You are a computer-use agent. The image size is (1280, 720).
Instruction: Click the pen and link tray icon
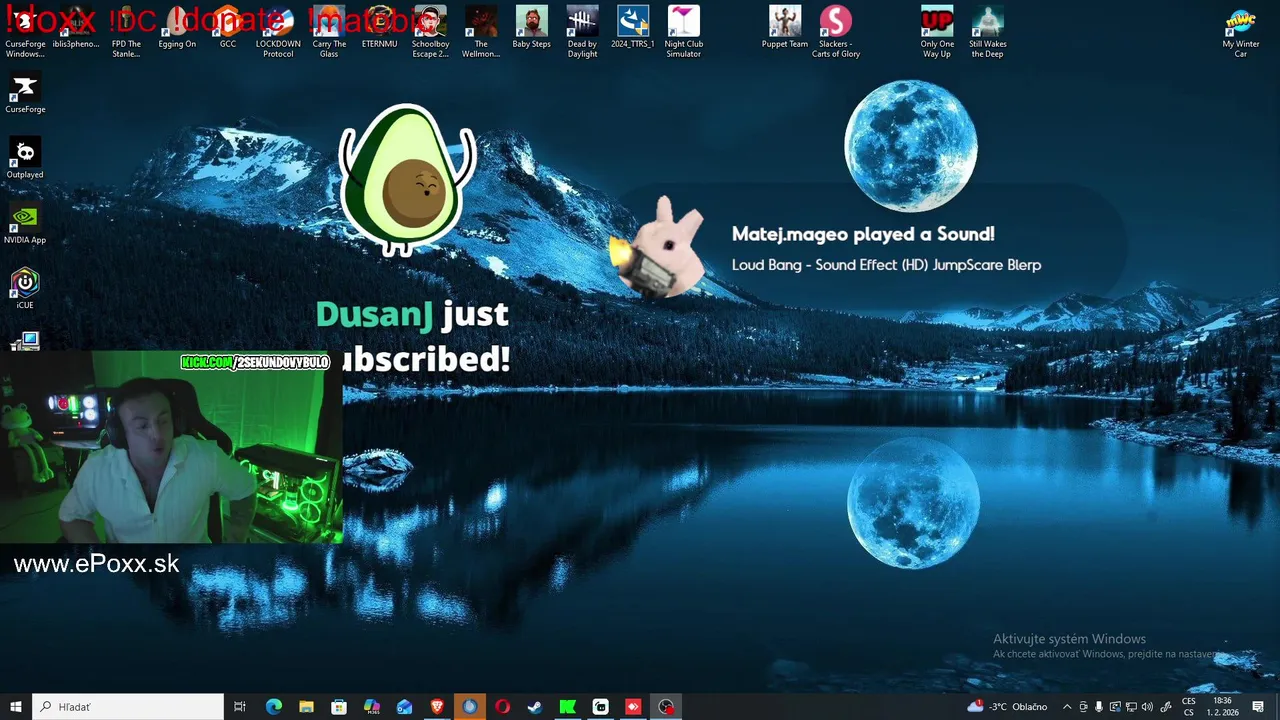pyautogui.click(x=1166, y=707)
